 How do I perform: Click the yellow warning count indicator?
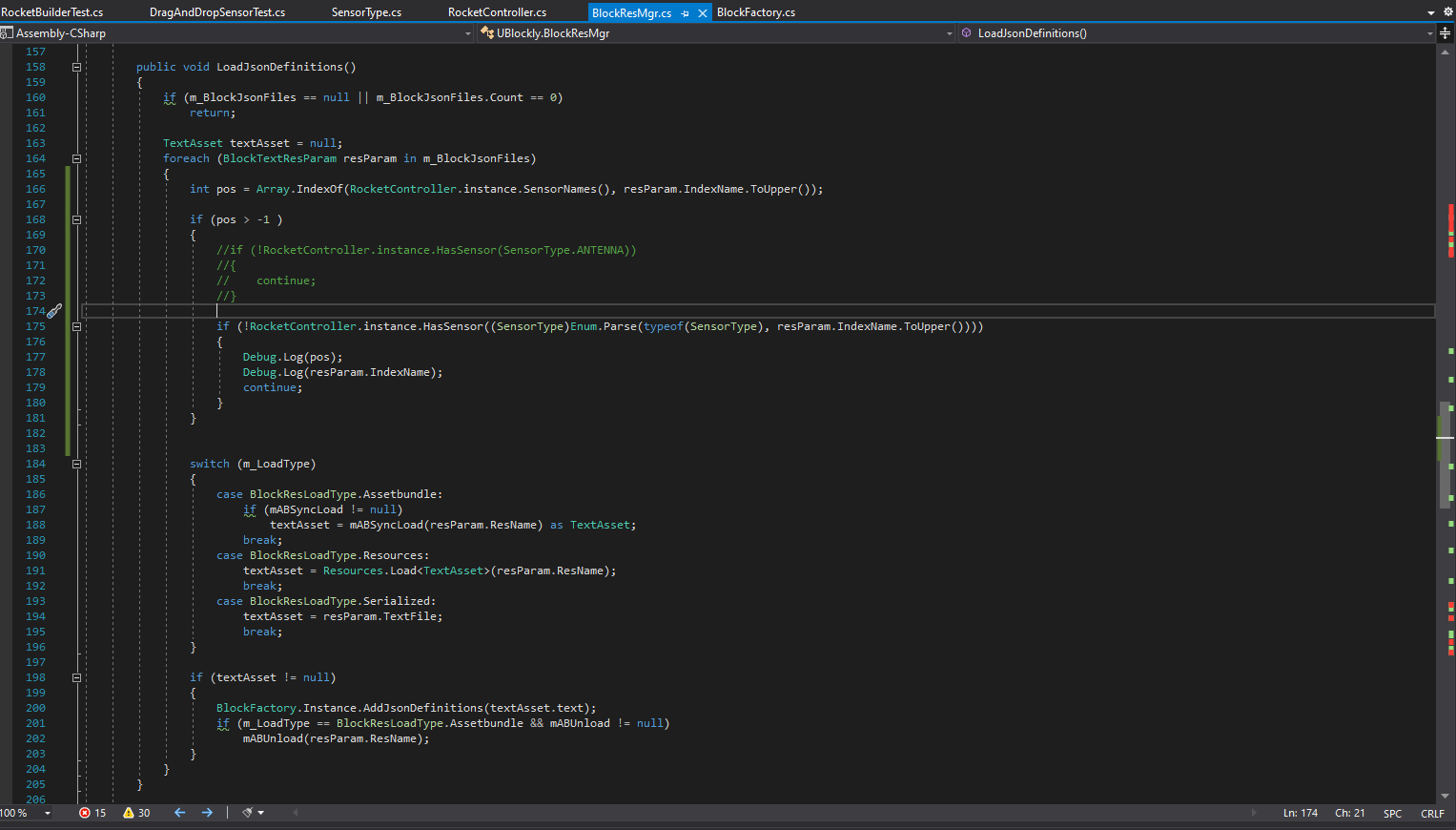click(136, 813)
